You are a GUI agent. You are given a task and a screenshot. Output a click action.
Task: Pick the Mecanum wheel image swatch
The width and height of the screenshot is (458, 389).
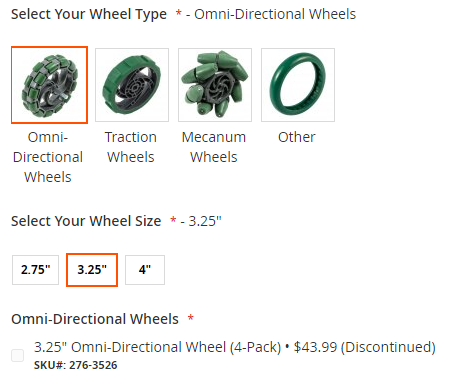click(215, 85)
